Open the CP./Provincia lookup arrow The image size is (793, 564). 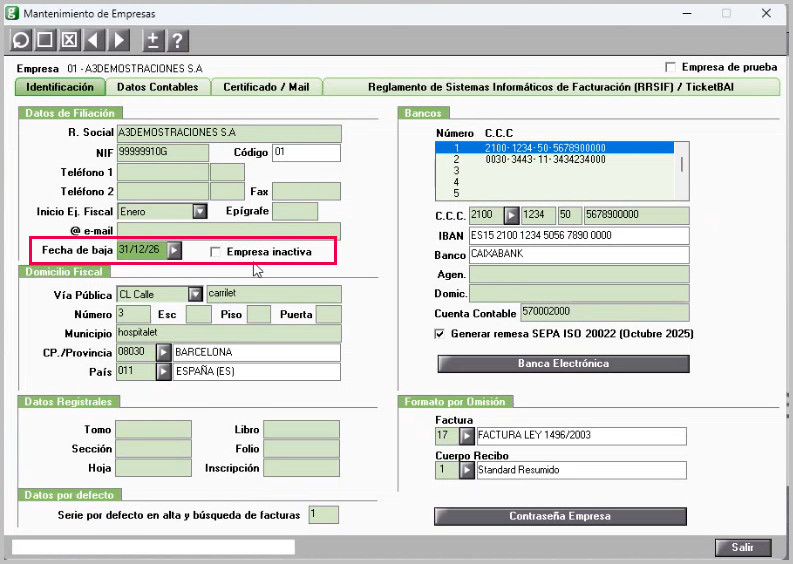click(x=163, y=353)
